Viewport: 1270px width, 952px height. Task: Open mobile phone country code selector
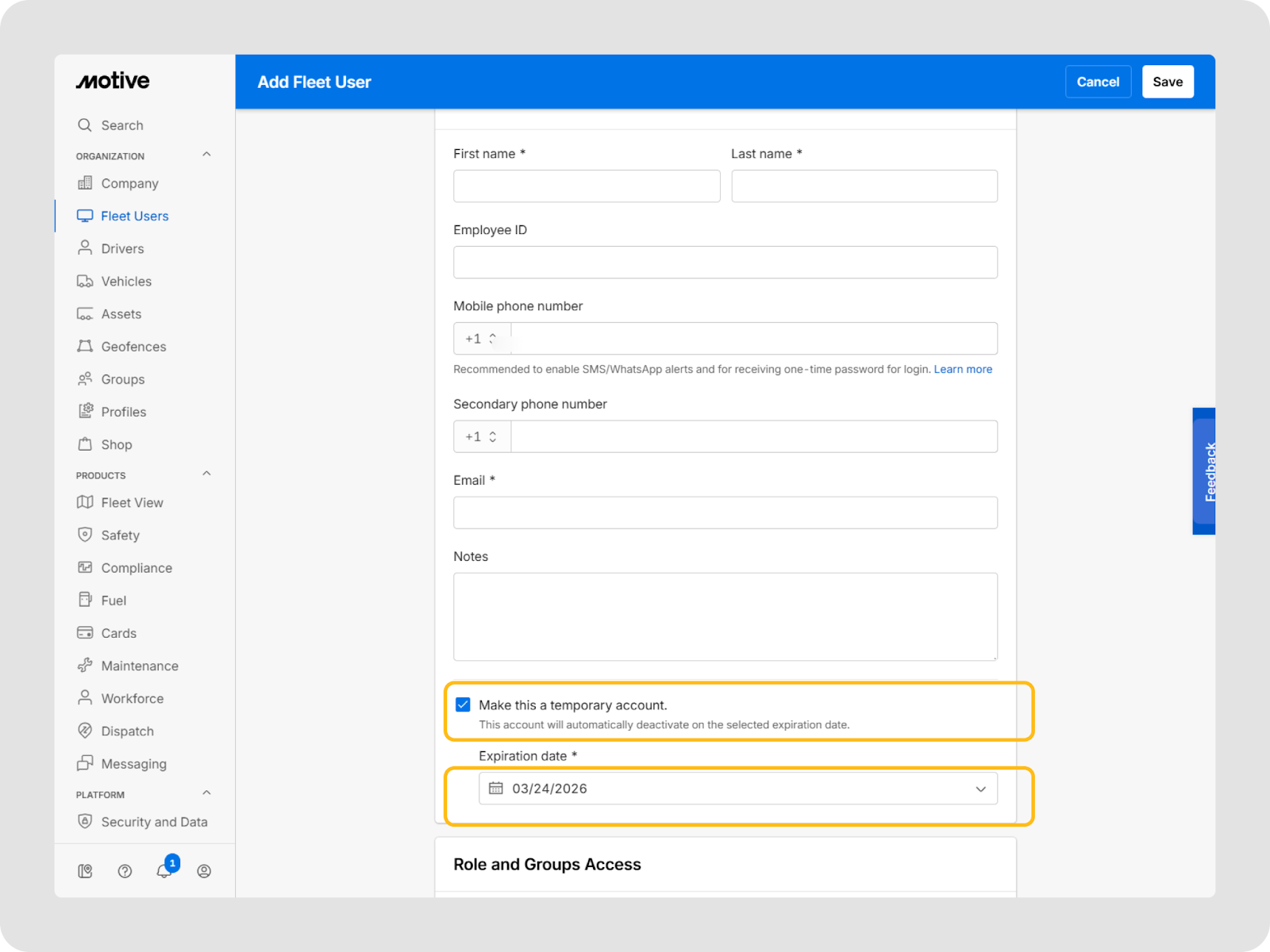[482, 339]
